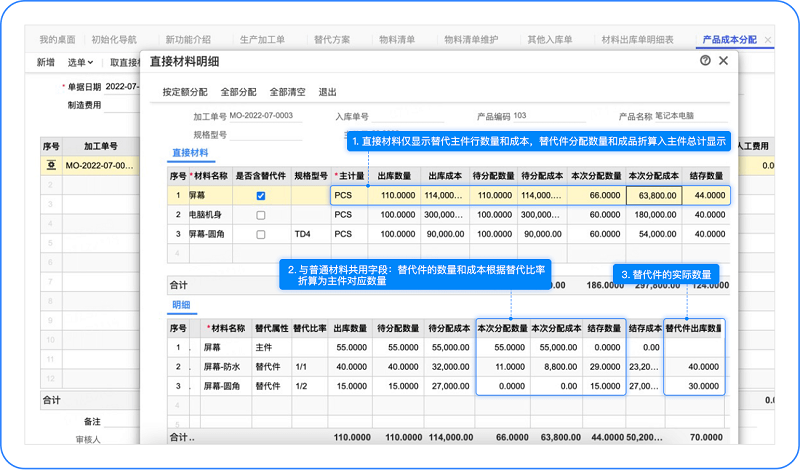
Task: Click 本次分配成本 cell 54,000.00
Action: point(654,234)
